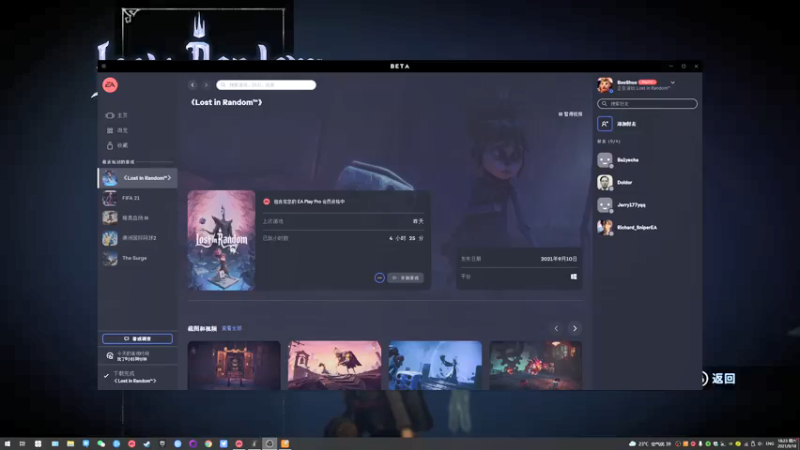Click the Lost in Random cover art
This screenshot has width=800, height=450.
pyautogui.click(x=221, y=240)
